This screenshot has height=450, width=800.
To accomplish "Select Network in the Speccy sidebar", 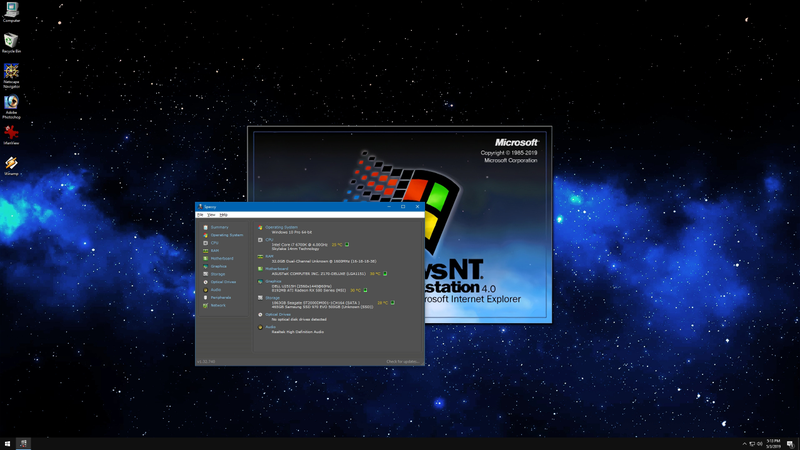I will 218,306.
